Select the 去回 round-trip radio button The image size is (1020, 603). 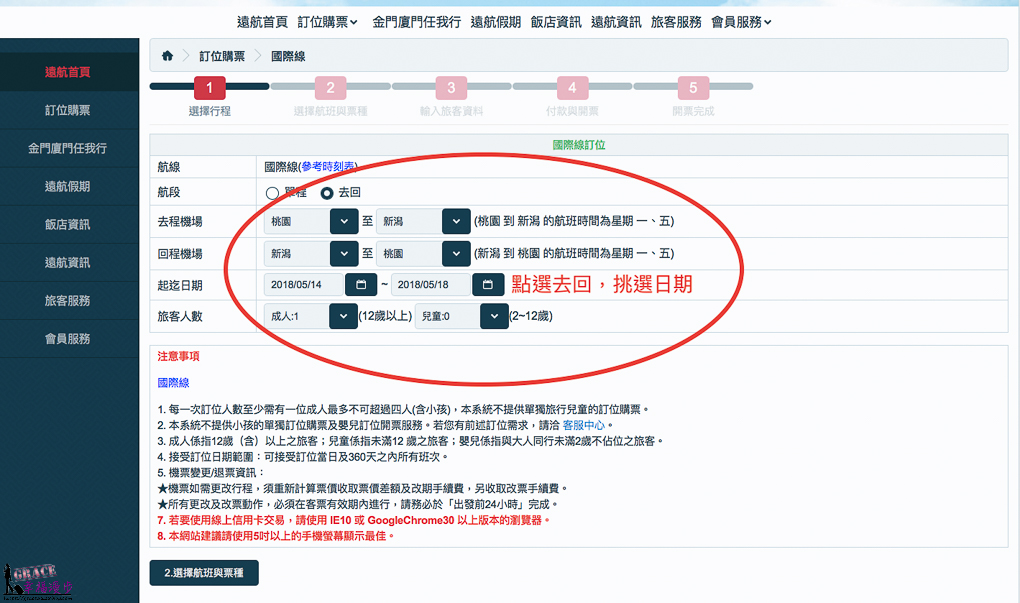pyautogui.click(x=327, y=193)
